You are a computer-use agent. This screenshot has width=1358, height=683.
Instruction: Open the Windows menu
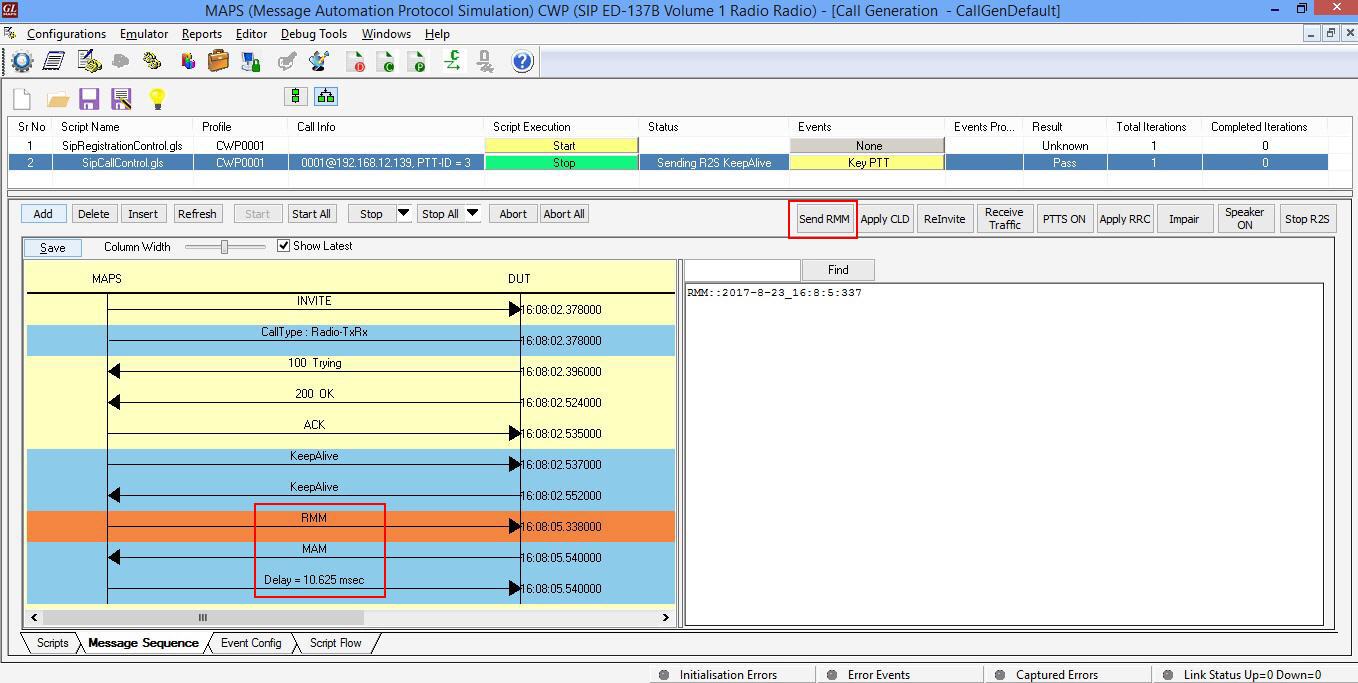[386, 34]
